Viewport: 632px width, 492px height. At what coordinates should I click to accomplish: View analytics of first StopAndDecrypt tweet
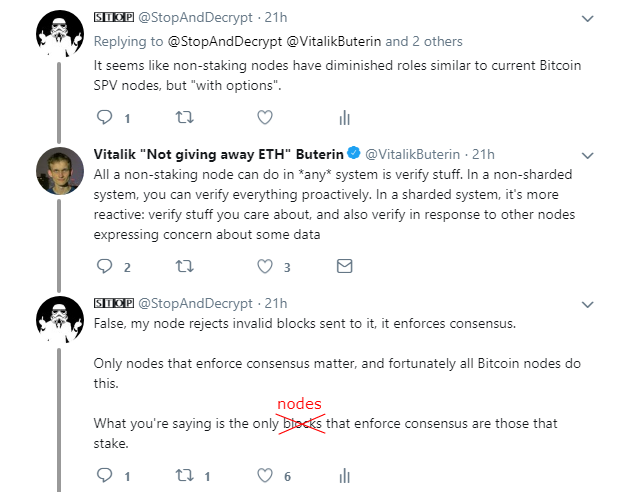tap(345, 117)
